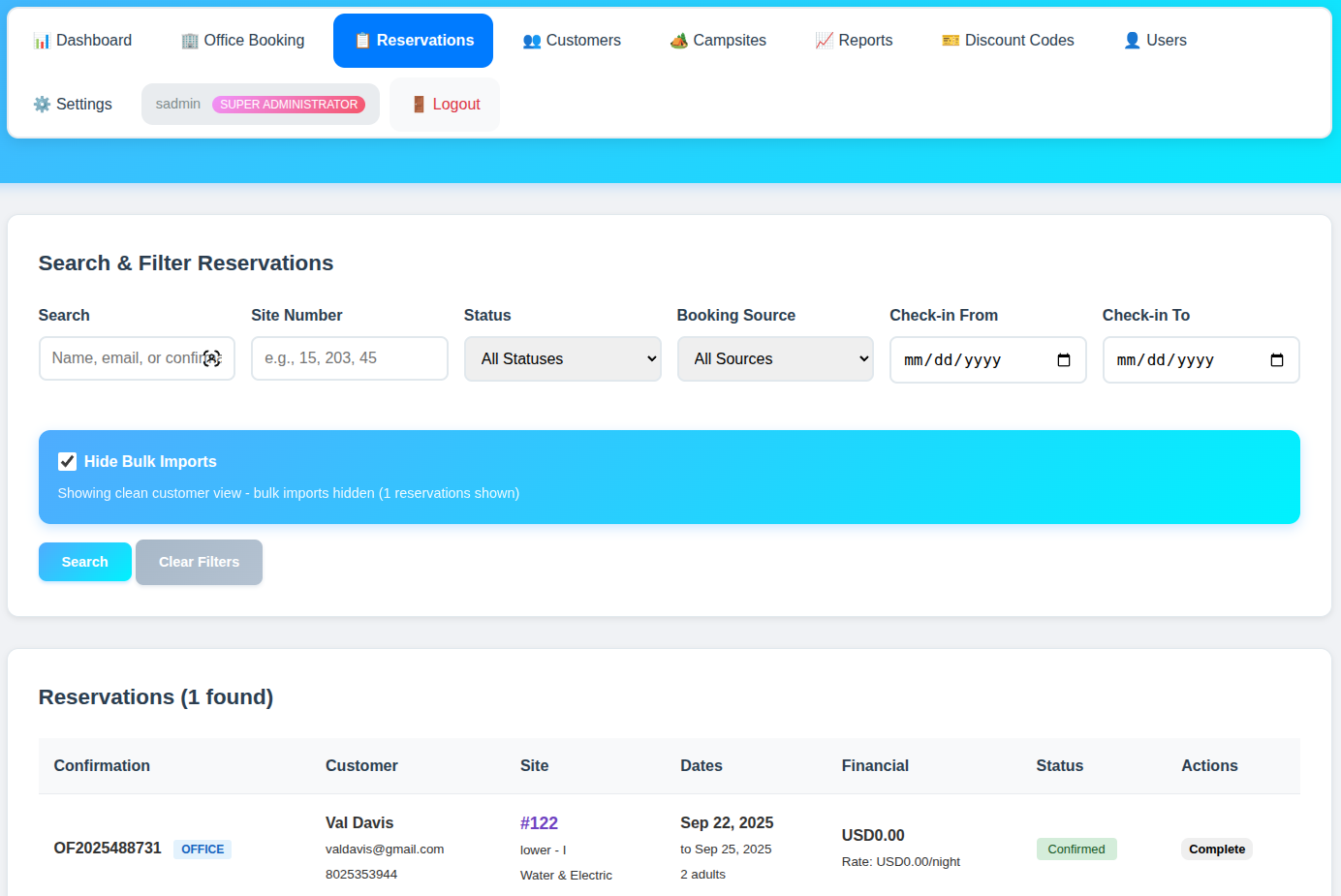The image size is (1341, 896).
Task: Click the blue Search button
Action: pos(85,562)
